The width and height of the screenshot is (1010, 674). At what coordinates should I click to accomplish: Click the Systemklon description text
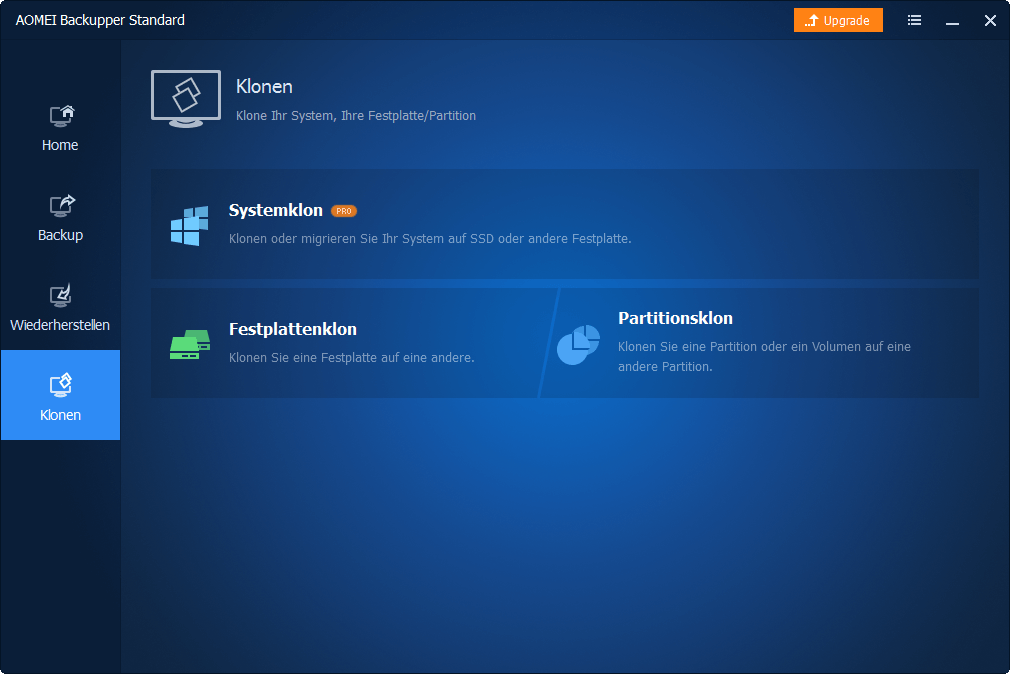point(430,238)
